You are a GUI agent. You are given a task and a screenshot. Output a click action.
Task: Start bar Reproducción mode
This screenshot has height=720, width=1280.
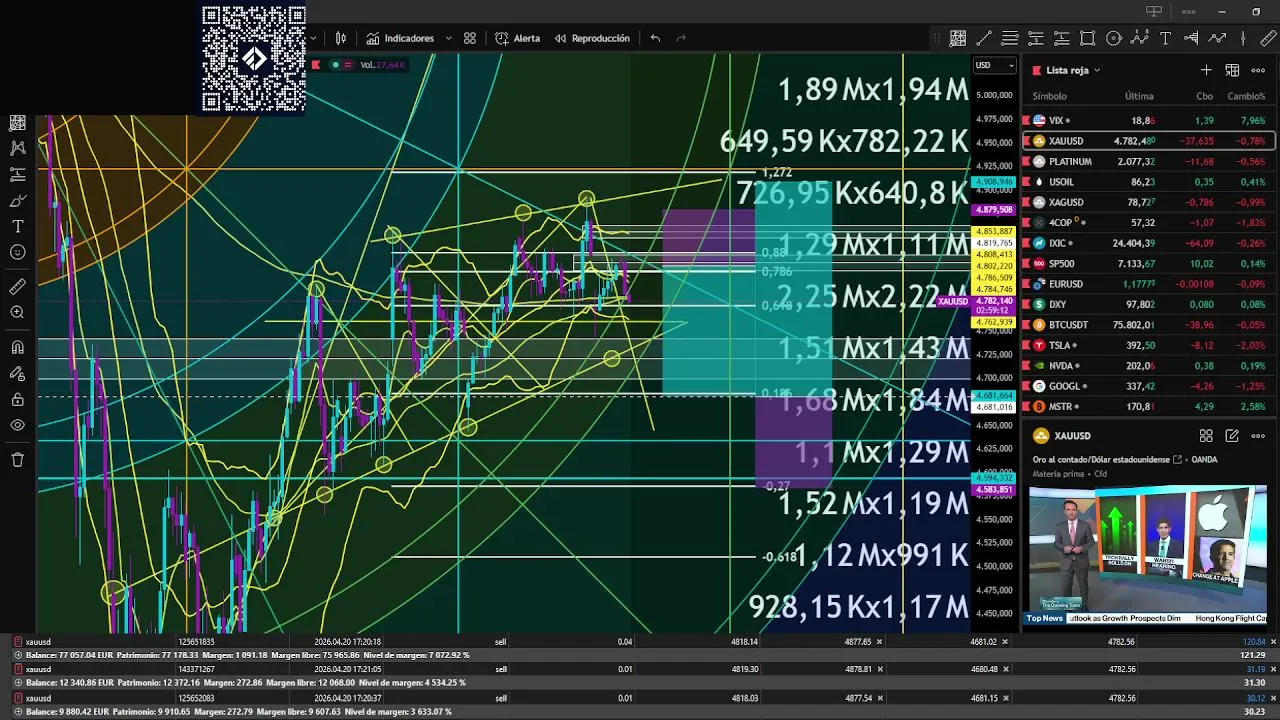[591, 38]
